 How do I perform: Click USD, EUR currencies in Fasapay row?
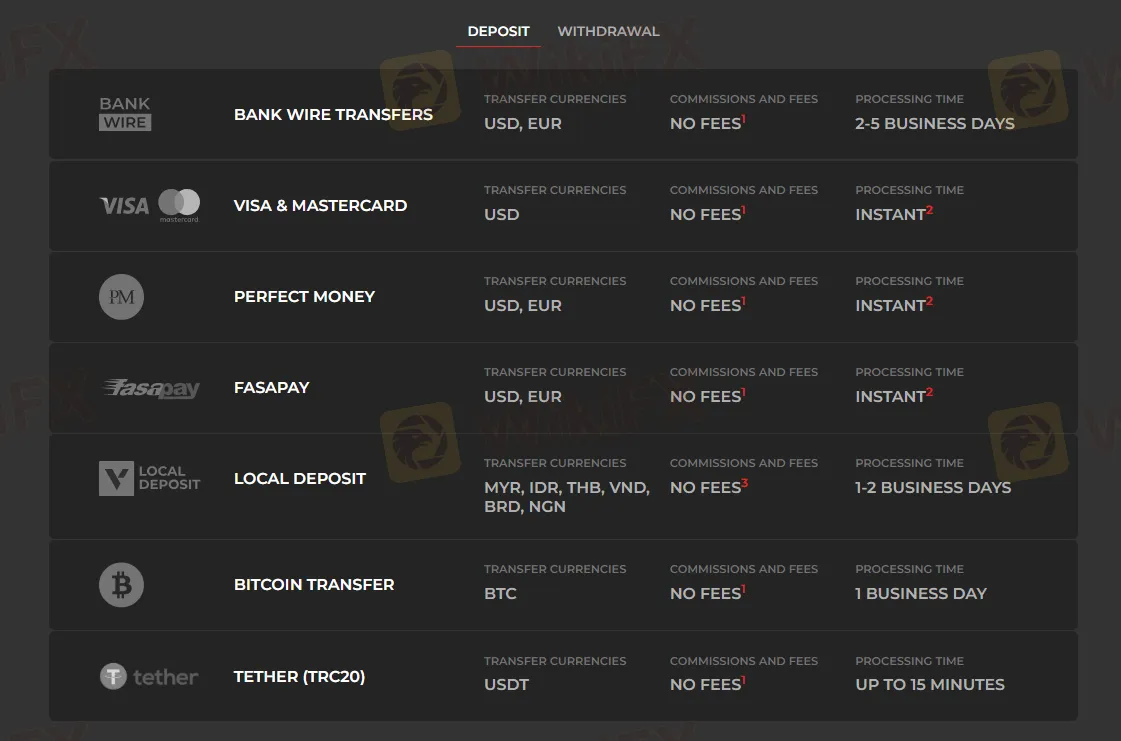[523, 396]
